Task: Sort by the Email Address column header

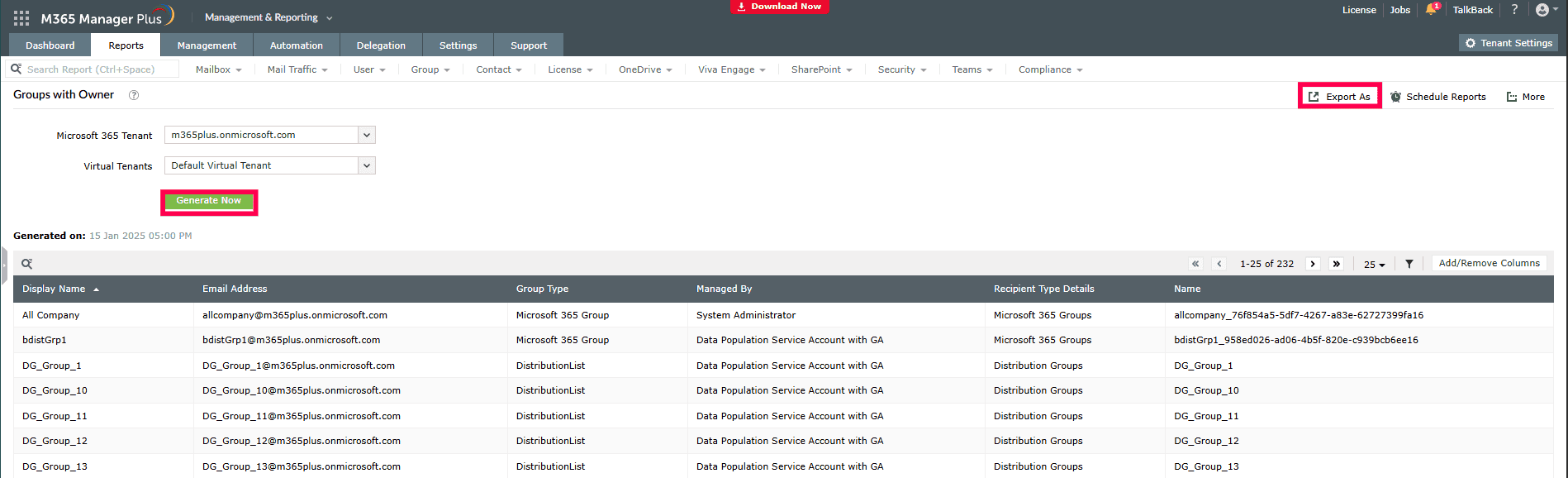Action: tap(235, 289)
